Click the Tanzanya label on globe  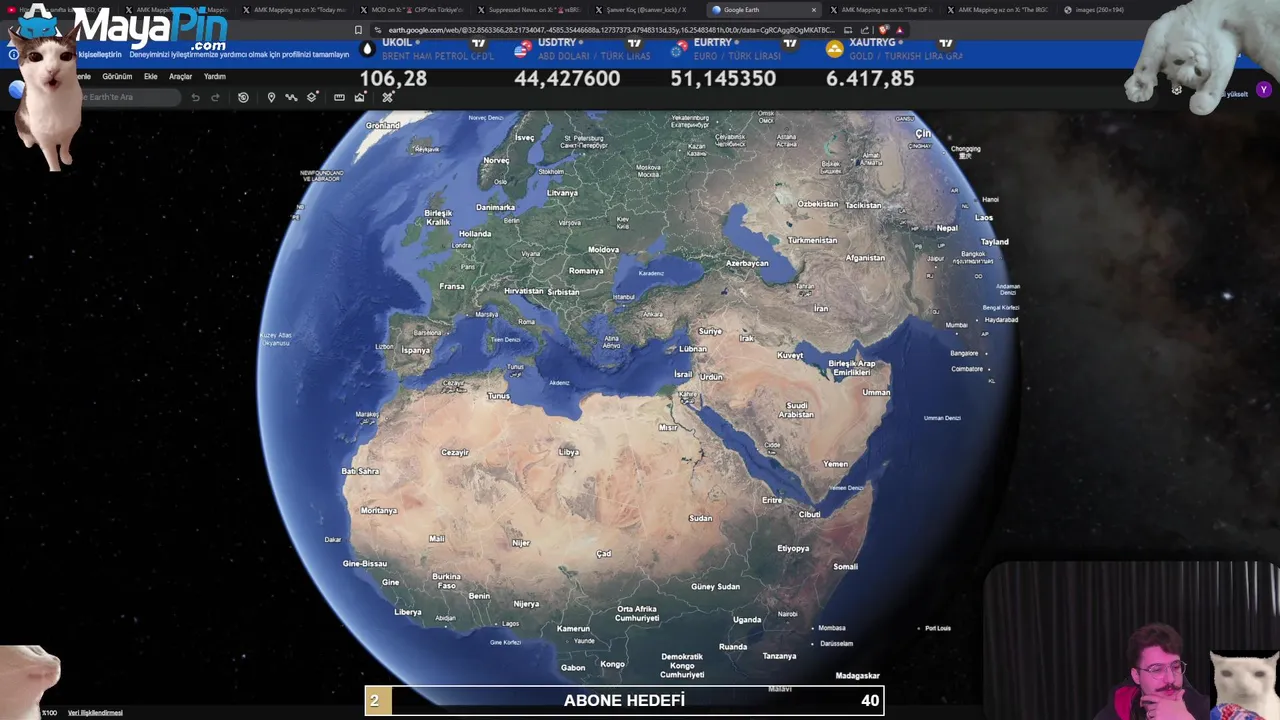point(779,656)
